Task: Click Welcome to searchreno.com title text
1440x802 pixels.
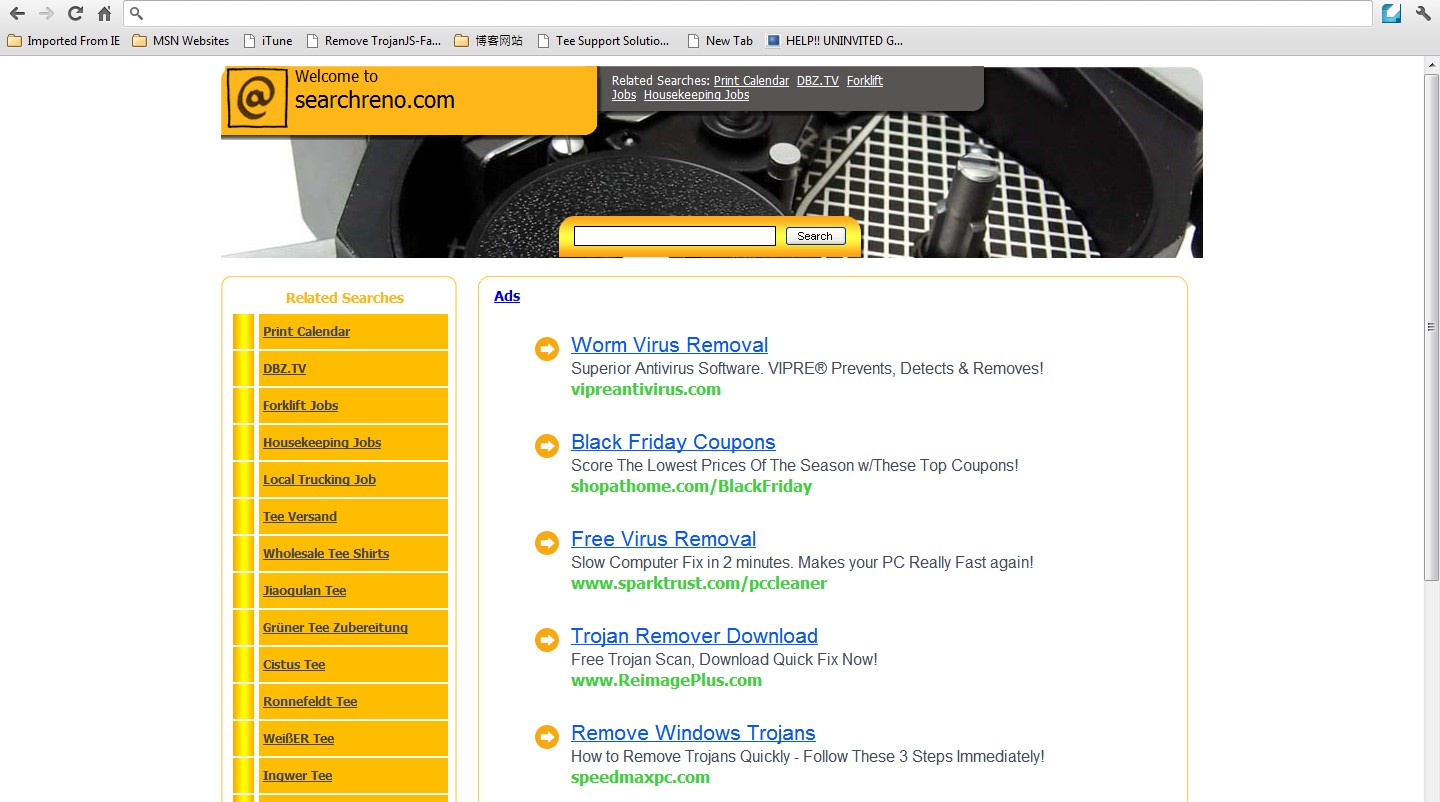Action: tap(375, 89)
